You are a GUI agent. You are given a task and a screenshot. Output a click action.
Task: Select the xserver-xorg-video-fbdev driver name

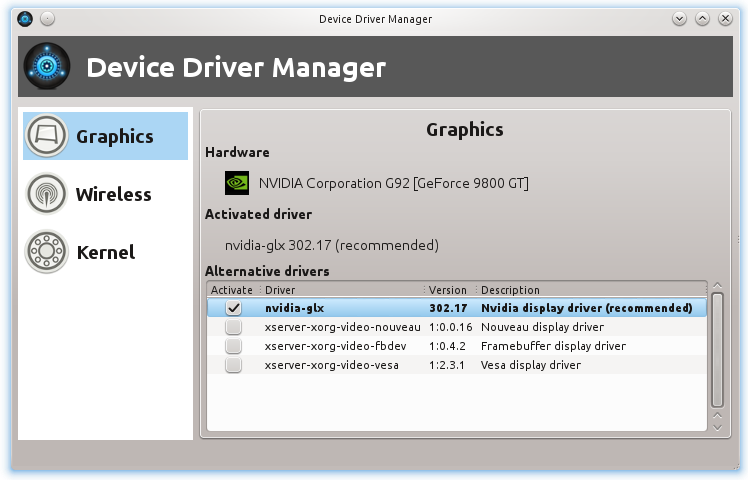(335, 346)
